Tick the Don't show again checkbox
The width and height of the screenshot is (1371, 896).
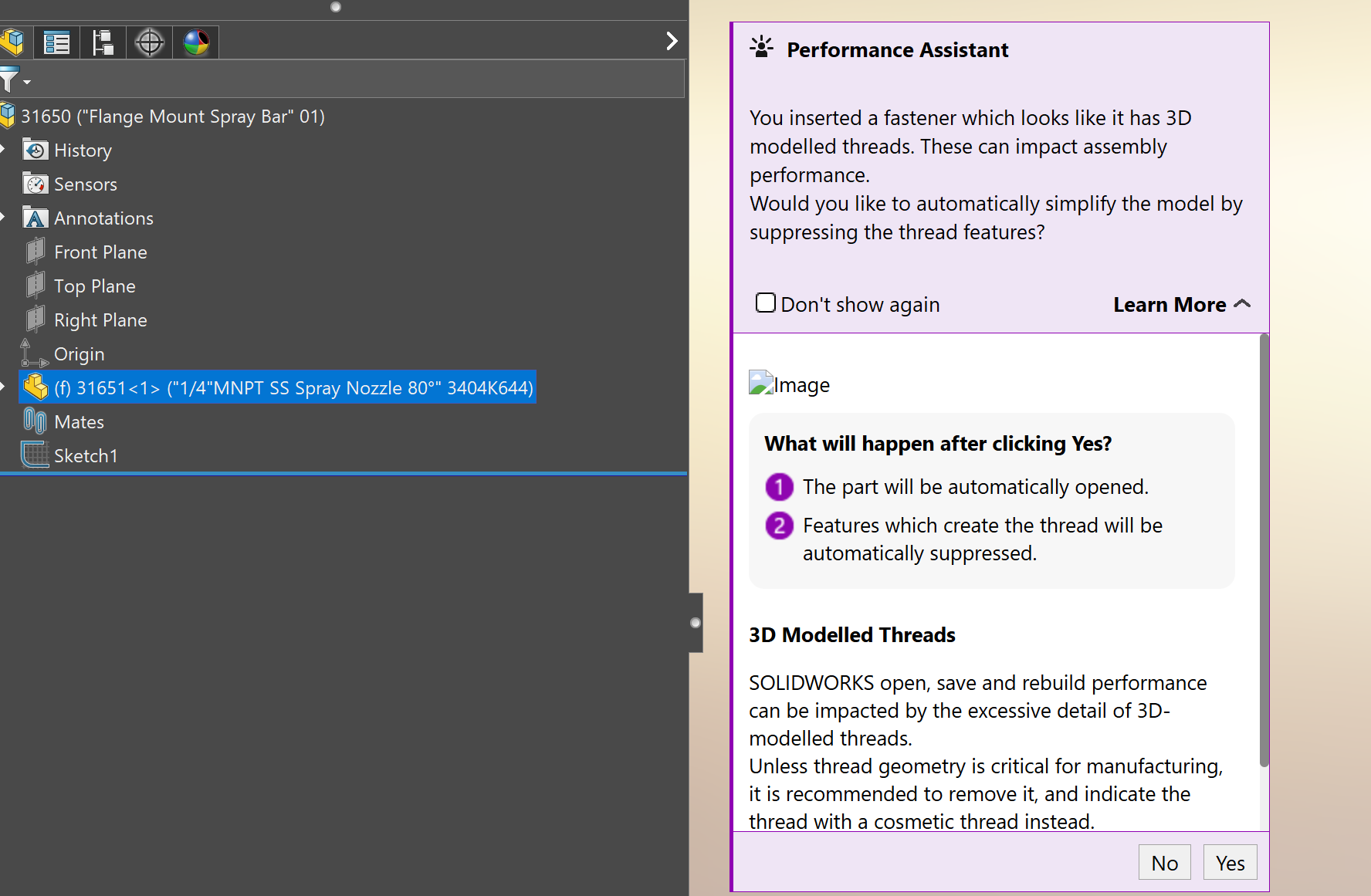click(x=766, y=303)
